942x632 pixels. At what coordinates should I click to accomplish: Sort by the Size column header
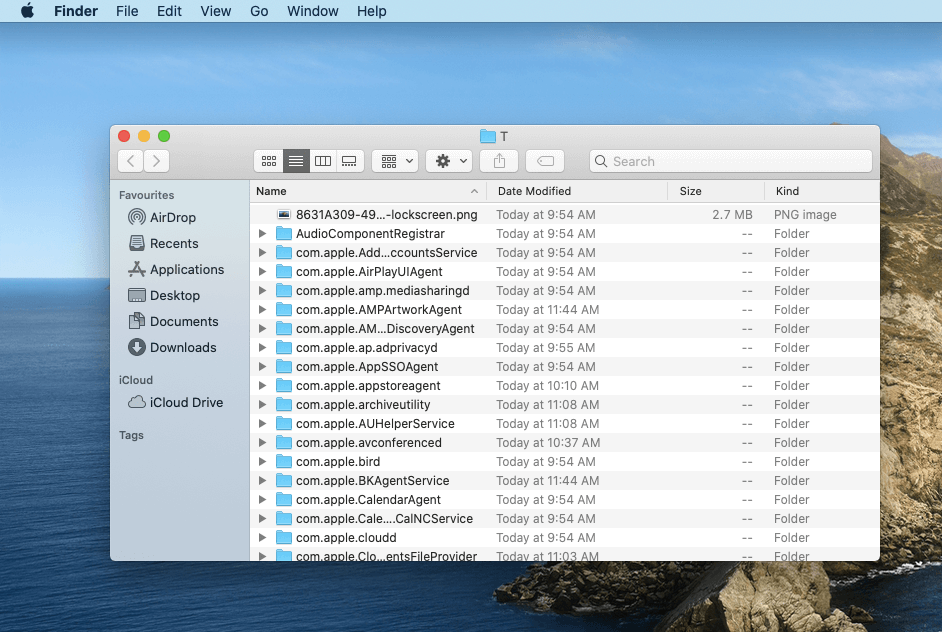(716, 191)
